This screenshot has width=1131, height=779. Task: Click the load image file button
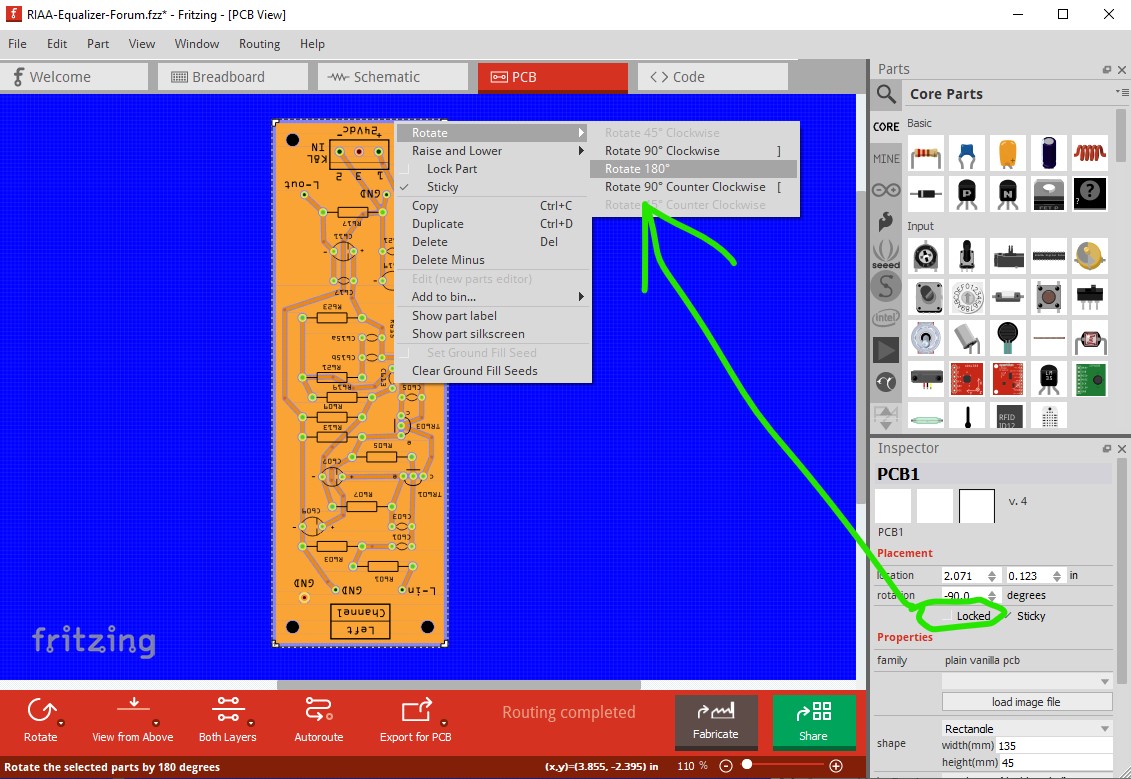point(1027,702)
